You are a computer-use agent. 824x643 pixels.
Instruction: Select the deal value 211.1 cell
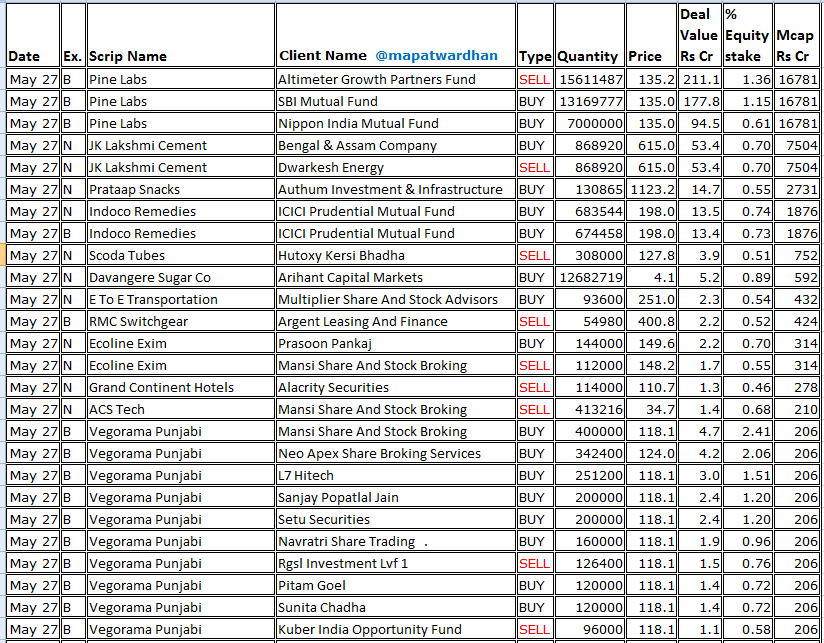[700, 79]
